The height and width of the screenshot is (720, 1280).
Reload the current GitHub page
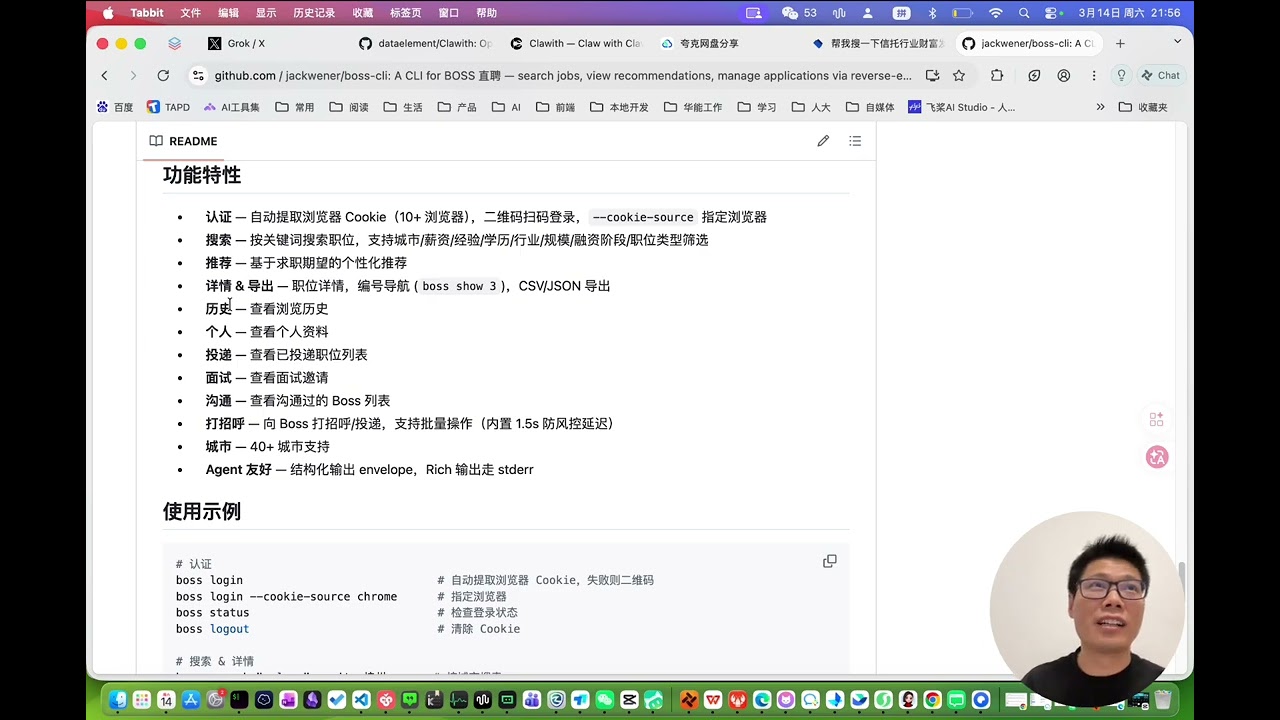163,75
